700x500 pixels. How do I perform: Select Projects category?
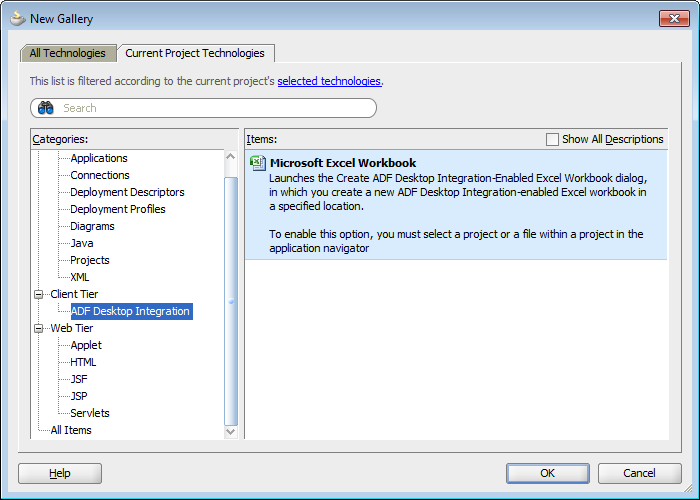[x=90, y=260]
